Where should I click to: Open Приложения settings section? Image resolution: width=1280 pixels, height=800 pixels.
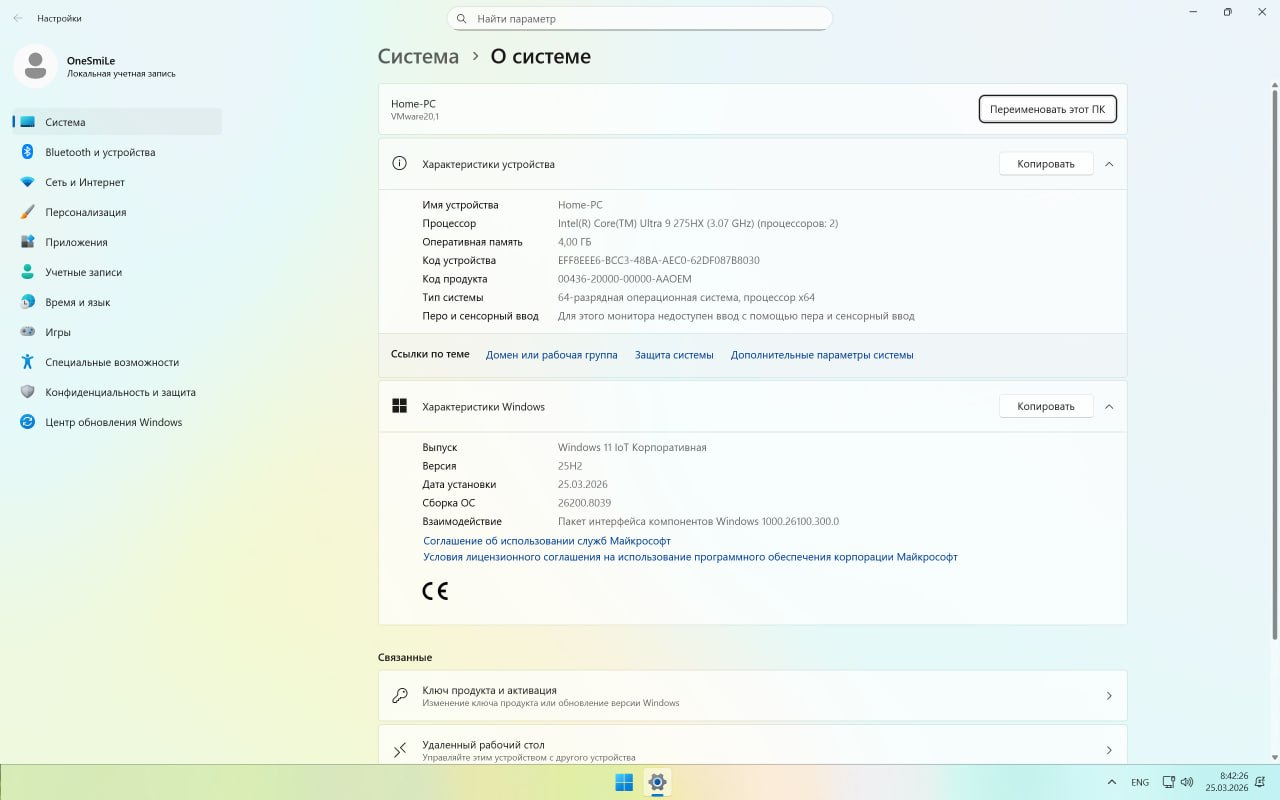coord(117,242)
